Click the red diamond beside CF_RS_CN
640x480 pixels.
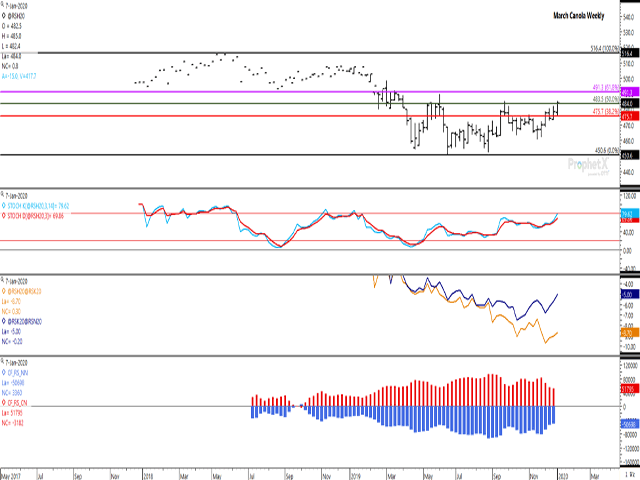point(4,403)
